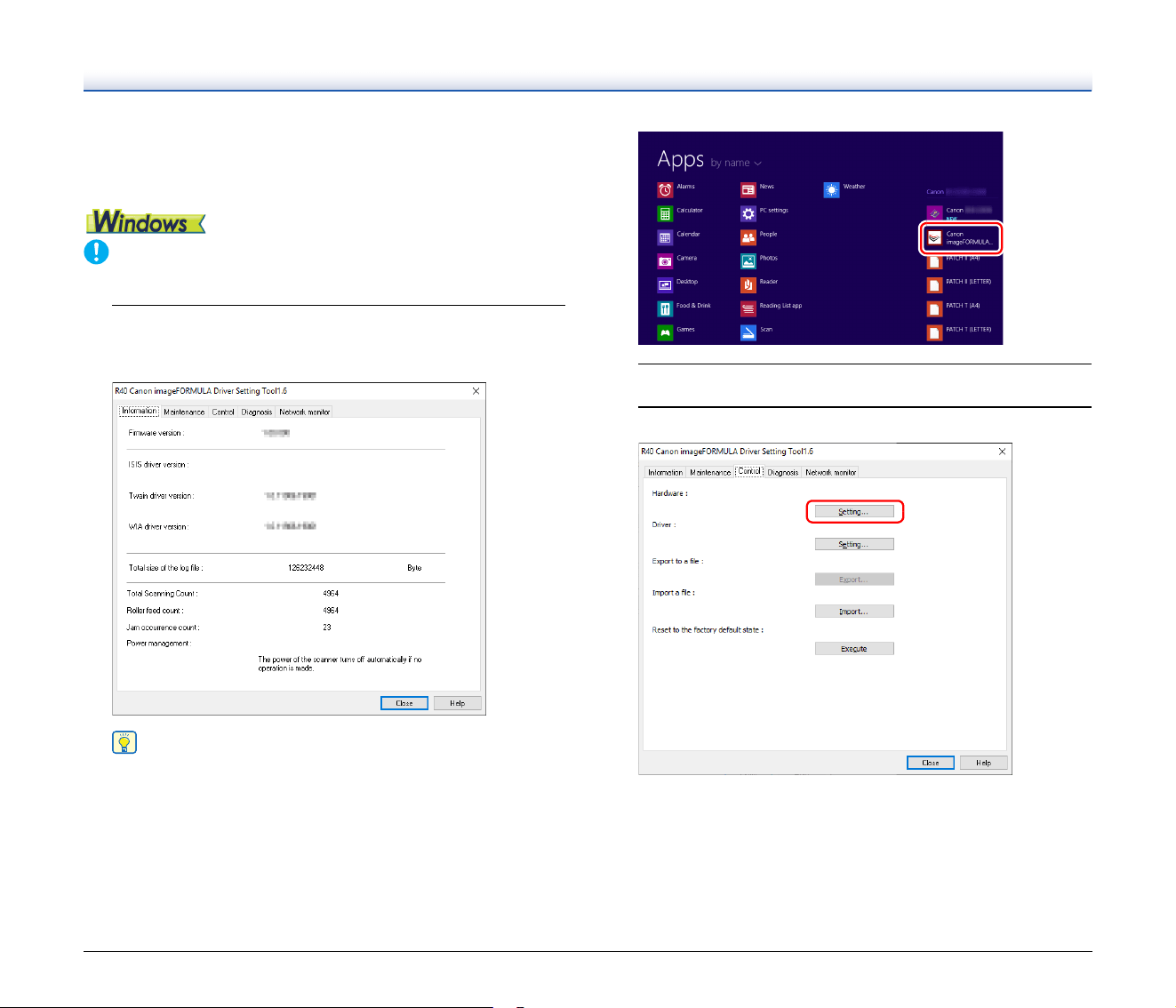This screenshot has height=1008, width=1176.
Task: Click the log file size value 126232448
Action: click(306, 568)
